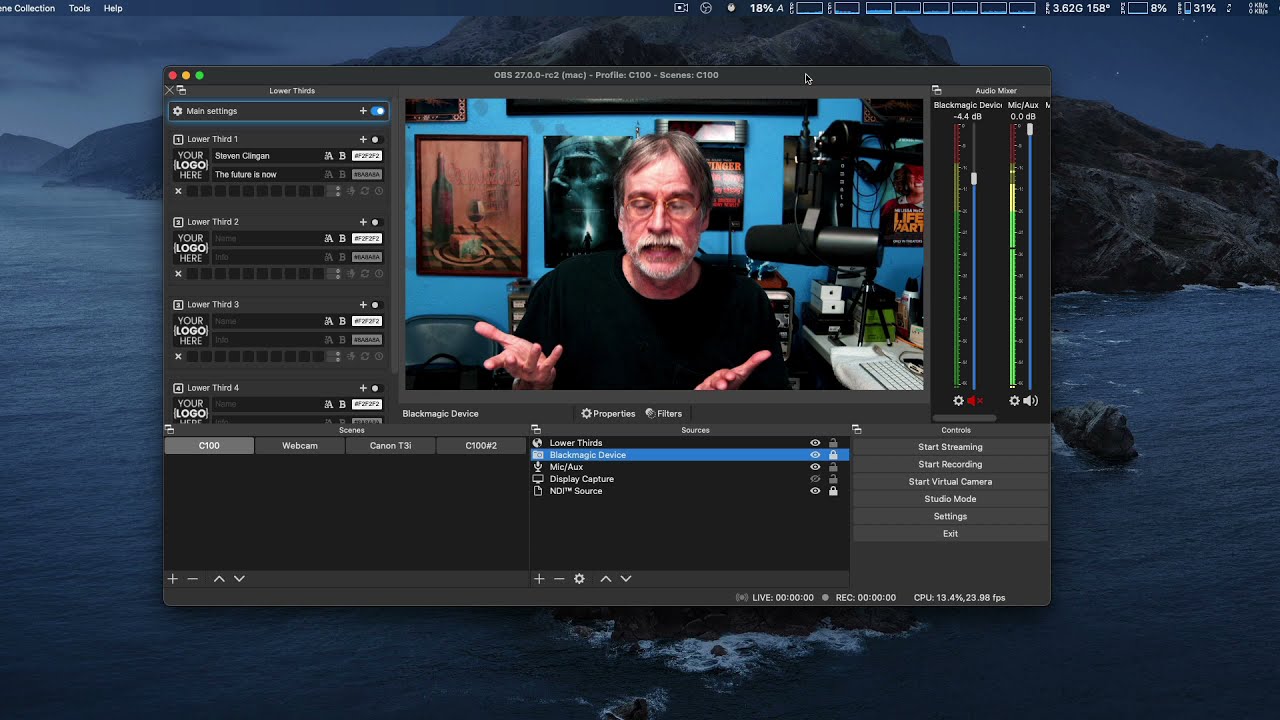Adjust the Mic/Aux volume fader
This screenshot has width=1280, height=720.
pyautogui.click(x=1029, y=130)
